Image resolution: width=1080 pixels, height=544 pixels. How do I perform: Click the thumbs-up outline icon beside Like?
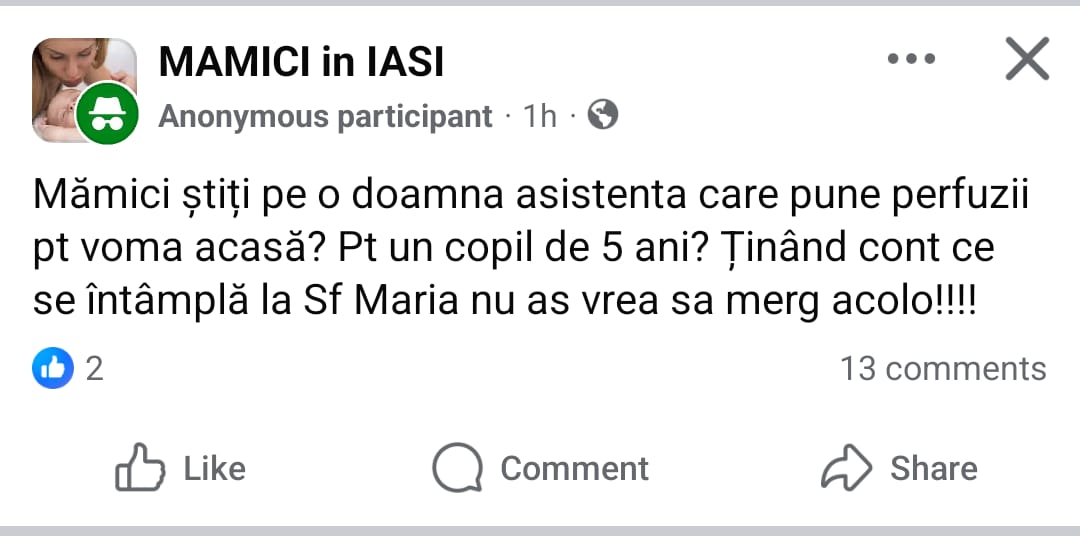[x=139, y=468]
